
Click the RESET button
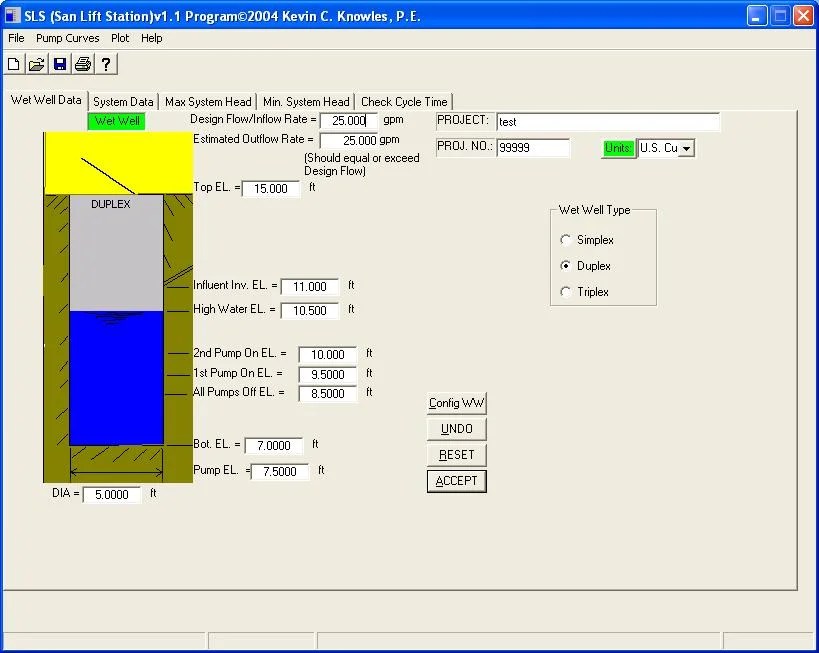456,454
